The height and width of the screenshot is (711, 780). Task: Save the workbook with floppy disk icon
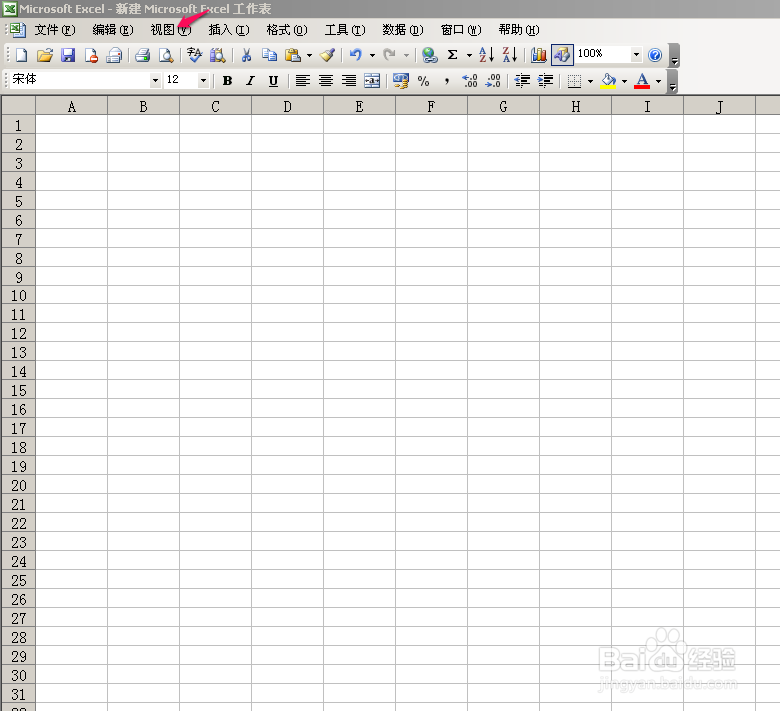click(68, 55)
